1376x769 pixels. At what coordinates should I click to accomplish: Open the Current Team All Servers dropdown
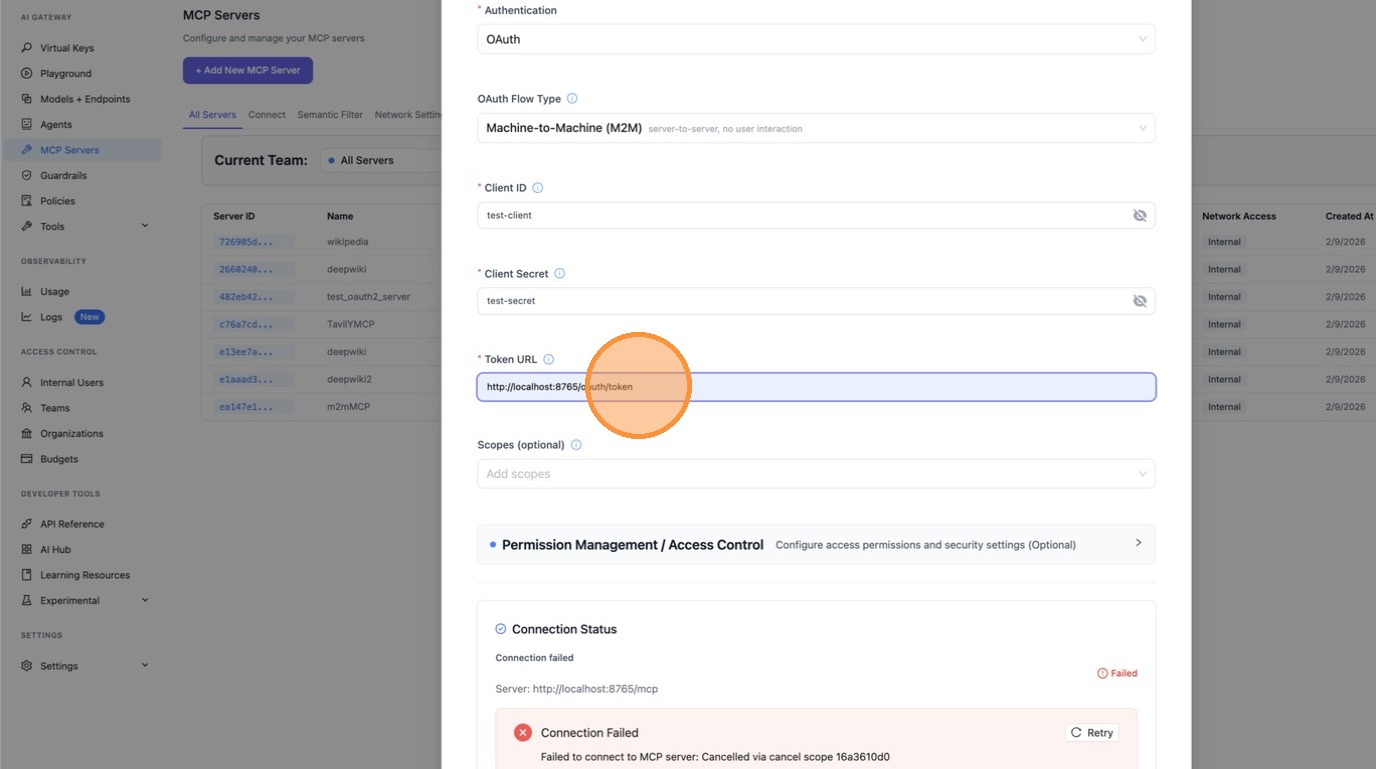point(381,160)
